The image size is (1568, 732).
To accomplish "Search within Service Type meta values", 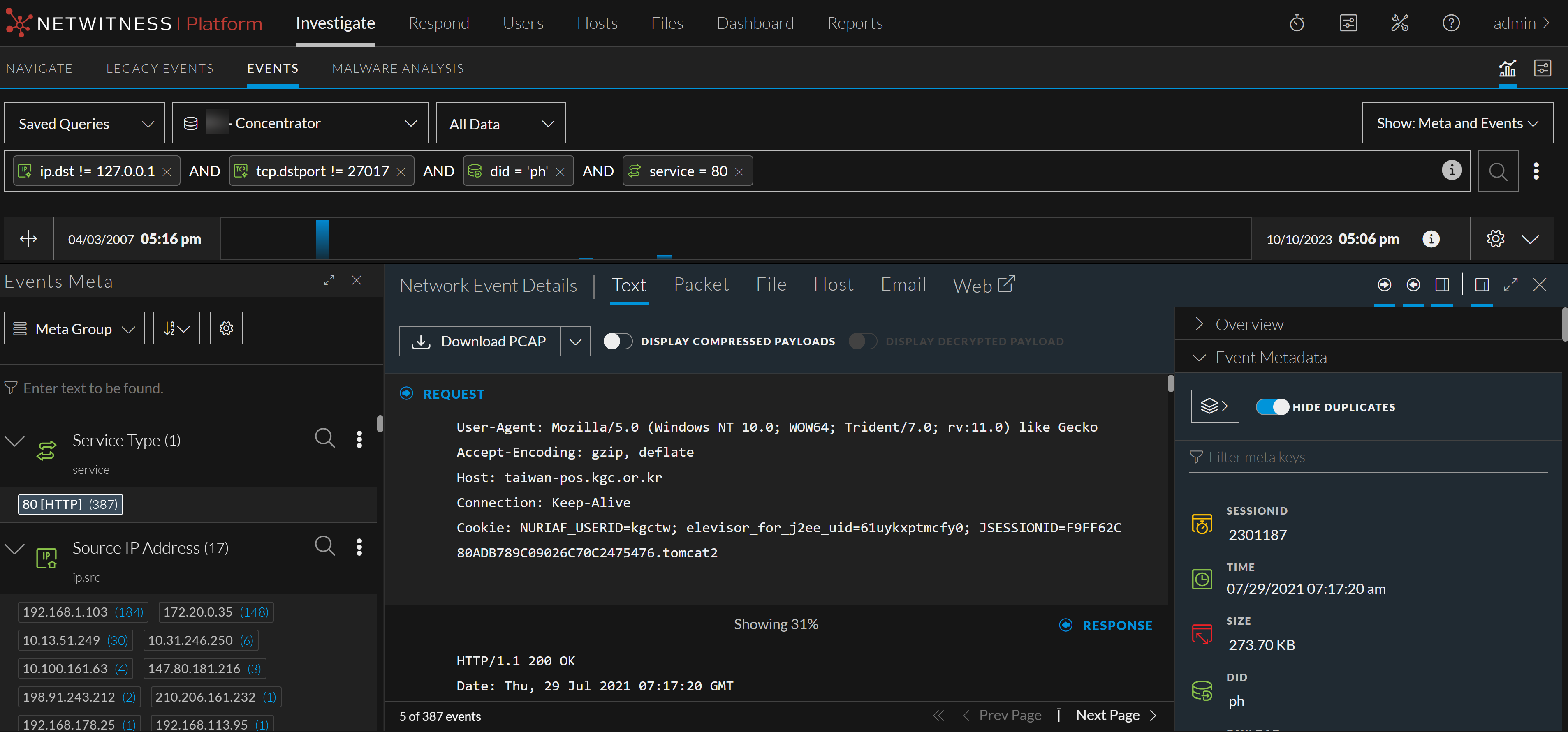I will pos(324,437).
